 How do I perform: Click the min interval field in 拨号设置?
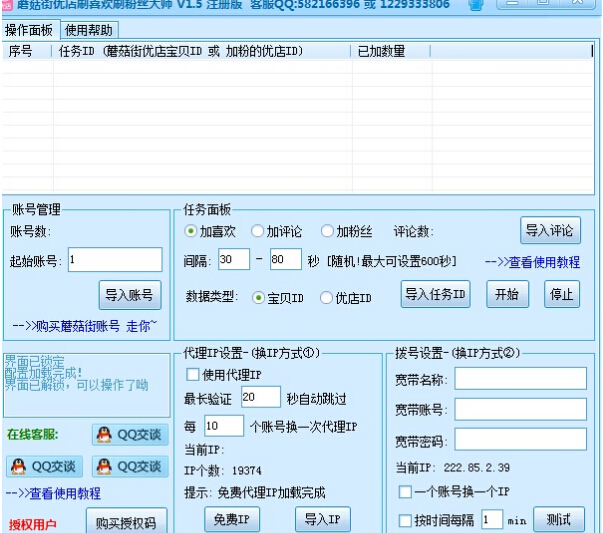(x=491, y=520)
